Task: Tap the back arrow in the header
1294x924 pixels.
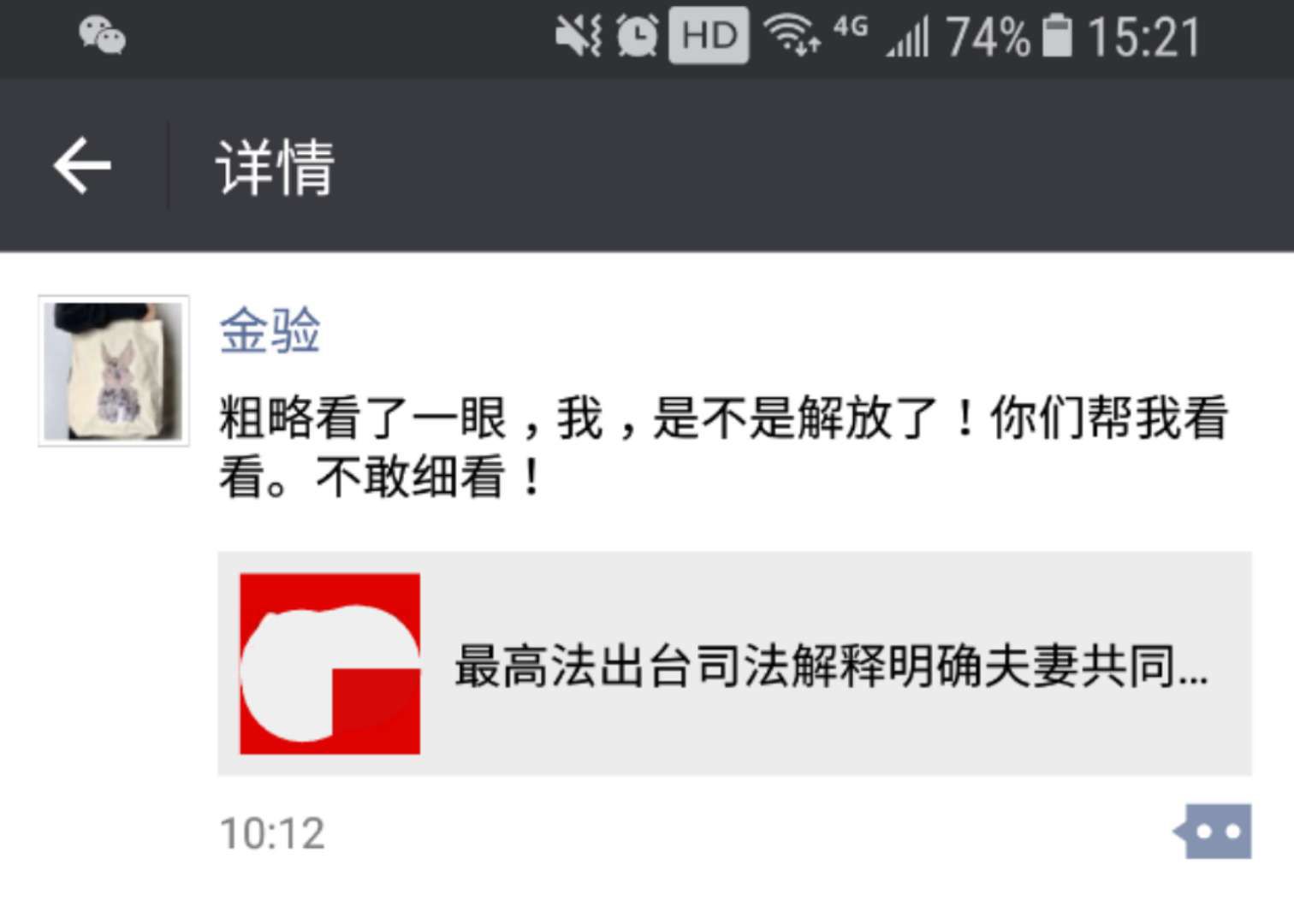Action: tap(82, 165)
